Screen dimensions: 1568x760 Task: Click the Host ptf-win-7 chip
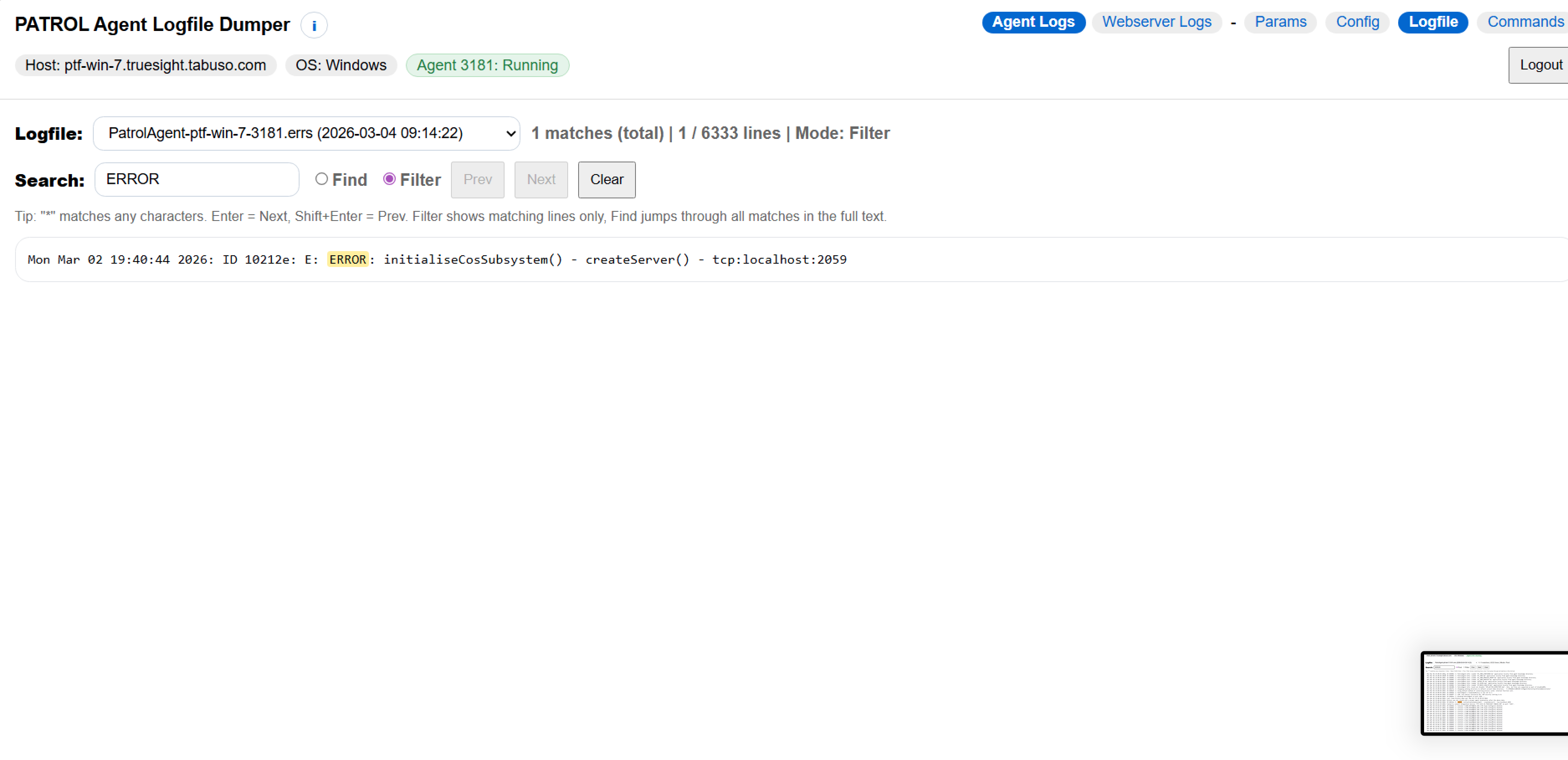tap(146, 65)
